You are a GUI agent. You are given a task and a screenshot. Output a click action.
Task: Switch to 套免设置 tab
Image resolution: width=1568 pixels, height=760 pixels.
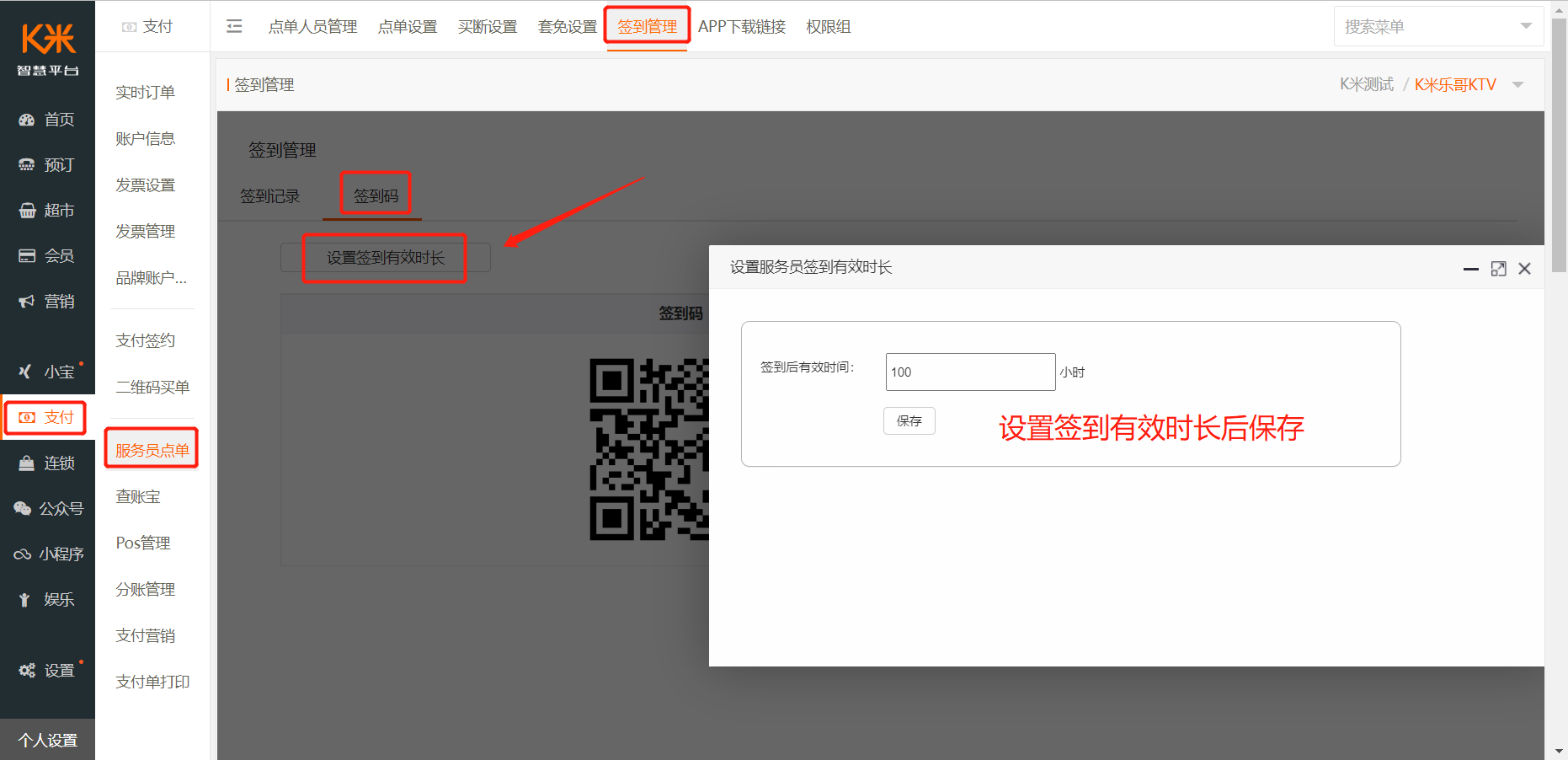(x=568, y=27)
